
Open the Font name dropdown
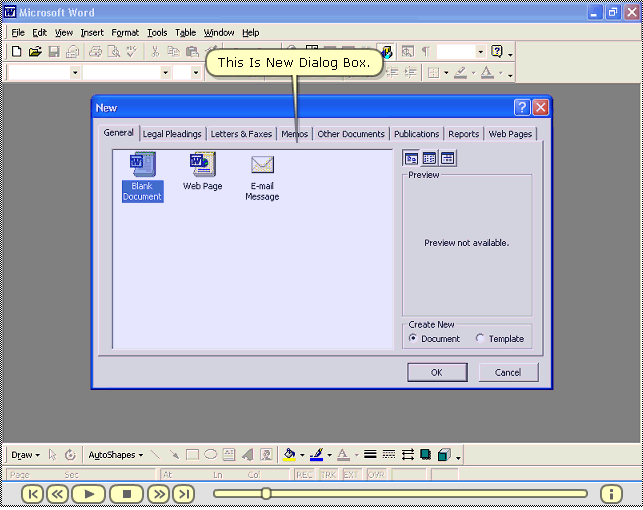click(165, 73)
